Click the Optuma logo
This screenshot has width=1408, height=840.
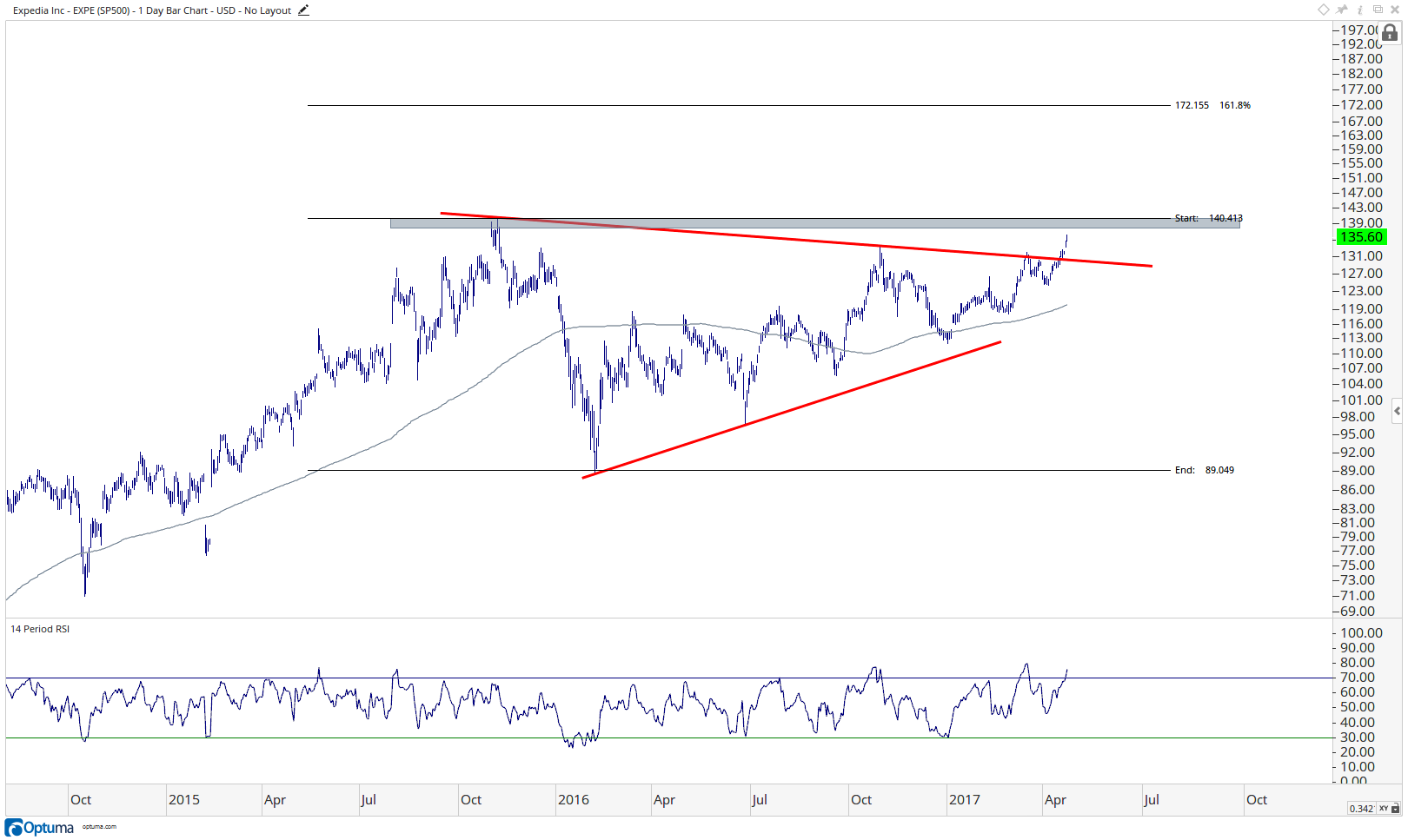(x=40, y=828)
